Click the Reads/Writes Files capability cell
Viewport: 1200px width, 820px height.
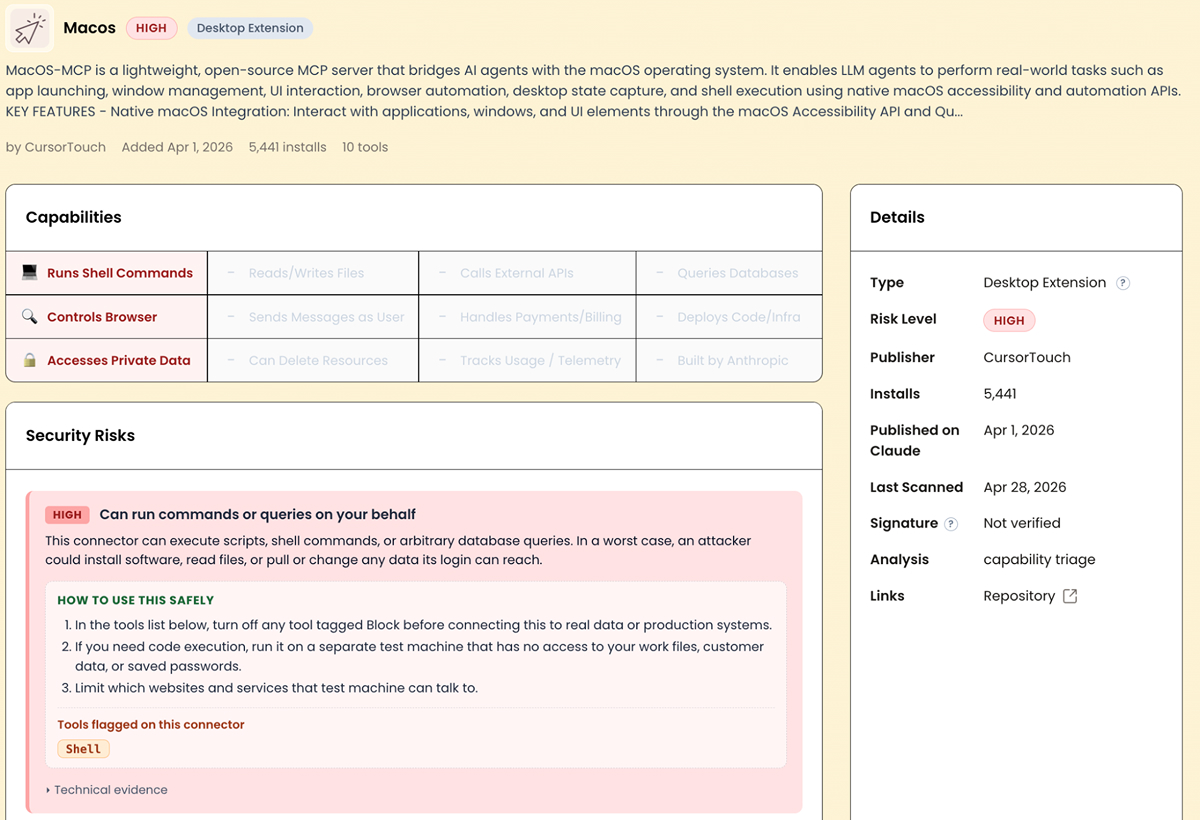(313, 273)
